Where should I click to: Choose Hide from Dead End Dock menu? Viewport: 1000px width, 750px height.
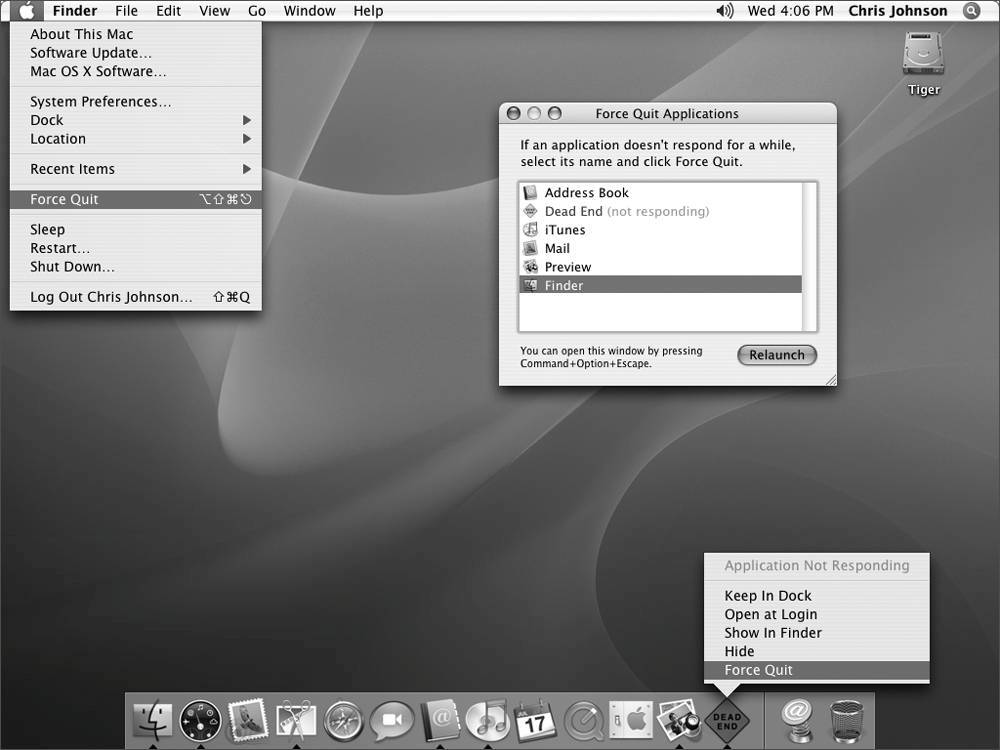click(816, 651)
